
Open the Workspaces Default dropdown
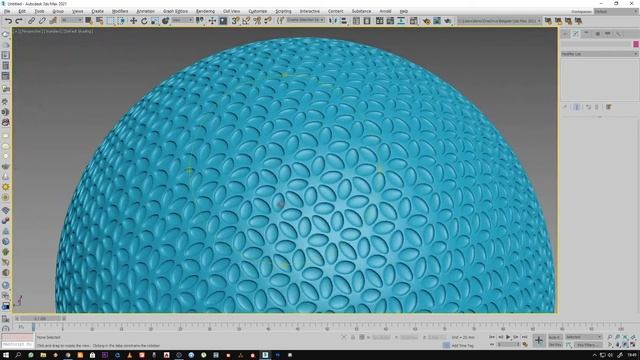tap(616, 11)
